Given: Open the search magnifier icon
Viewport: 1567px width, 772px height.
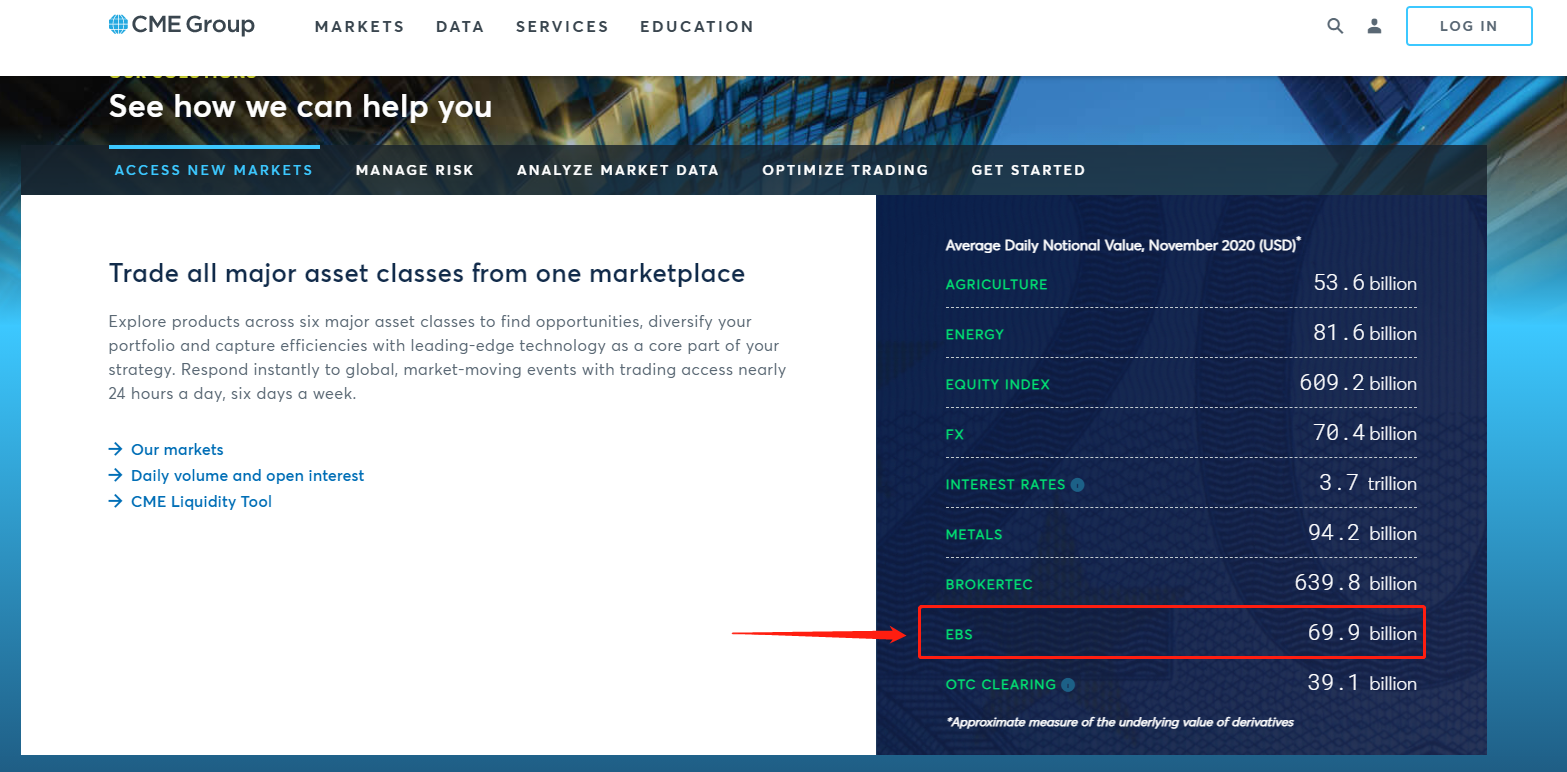Looking at the screenshot, I should (1335, 26).
